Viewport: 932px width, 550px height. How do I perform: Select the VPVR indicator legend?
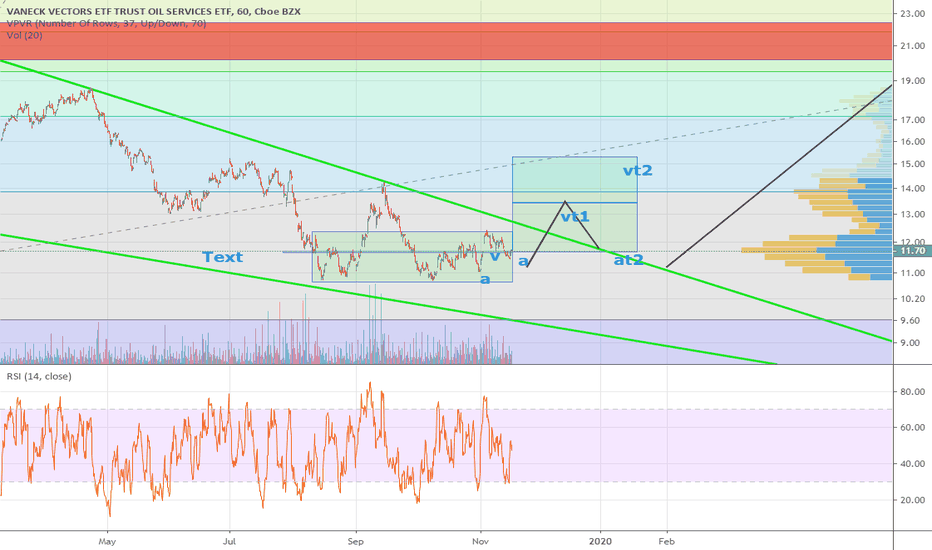(x=106, y=23)
